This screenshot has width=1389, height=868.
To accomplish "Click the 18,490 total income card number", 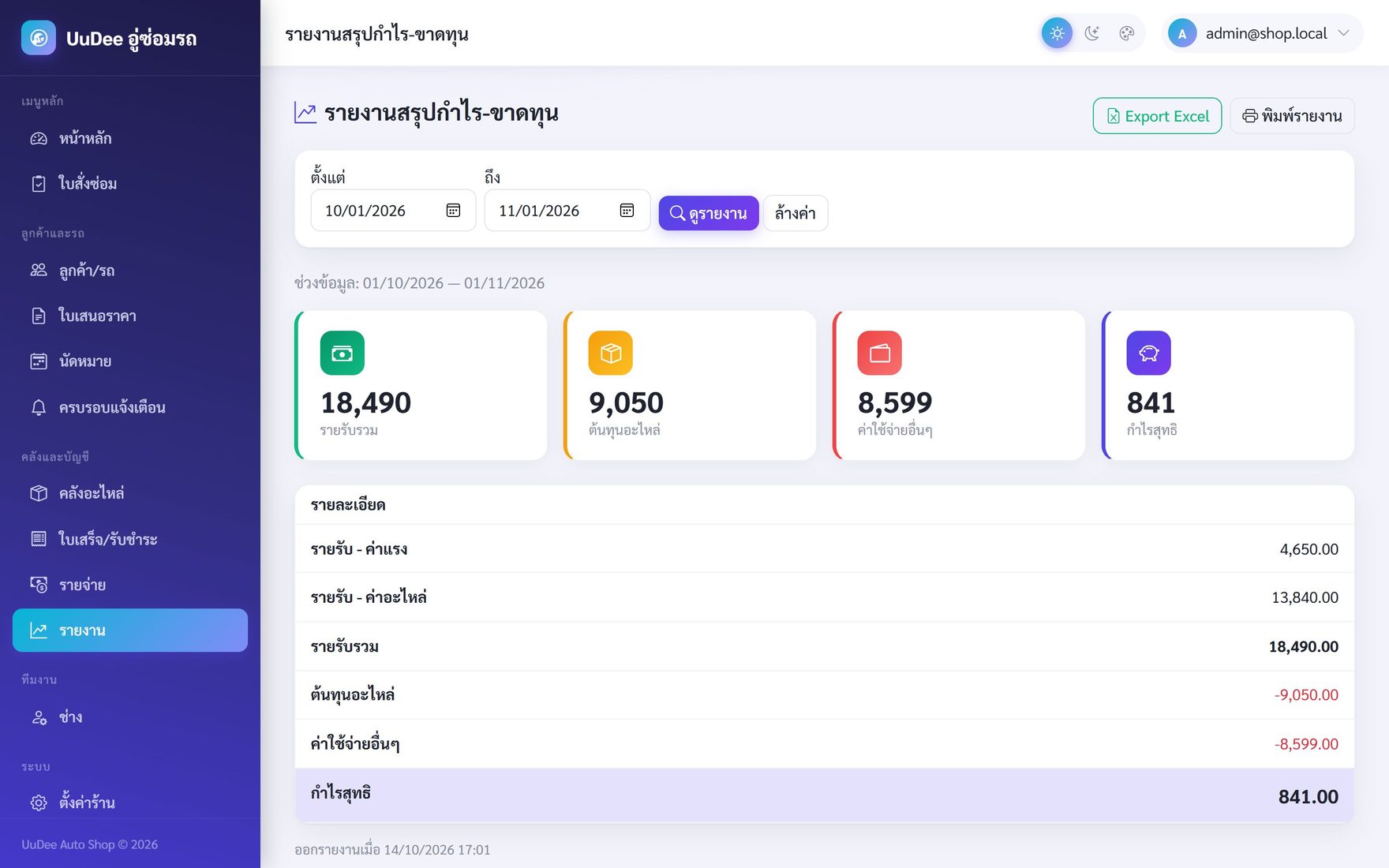I will [365, 403].
